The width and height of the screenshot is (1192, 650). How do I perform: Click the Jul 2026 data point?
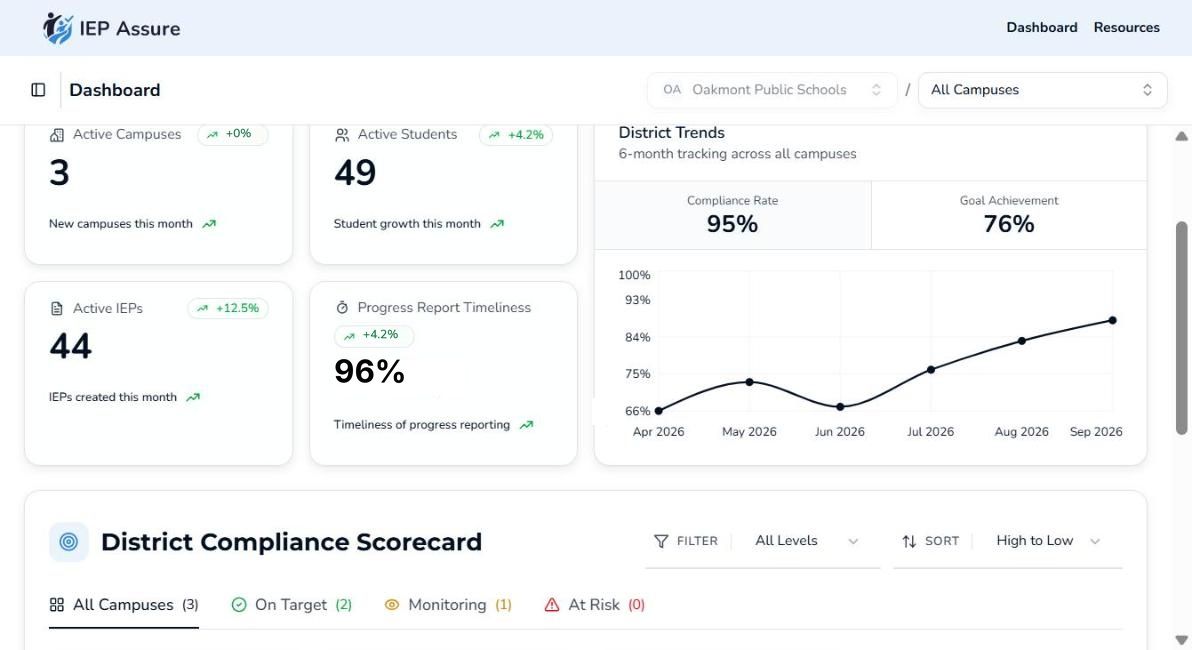coord(931,369)
